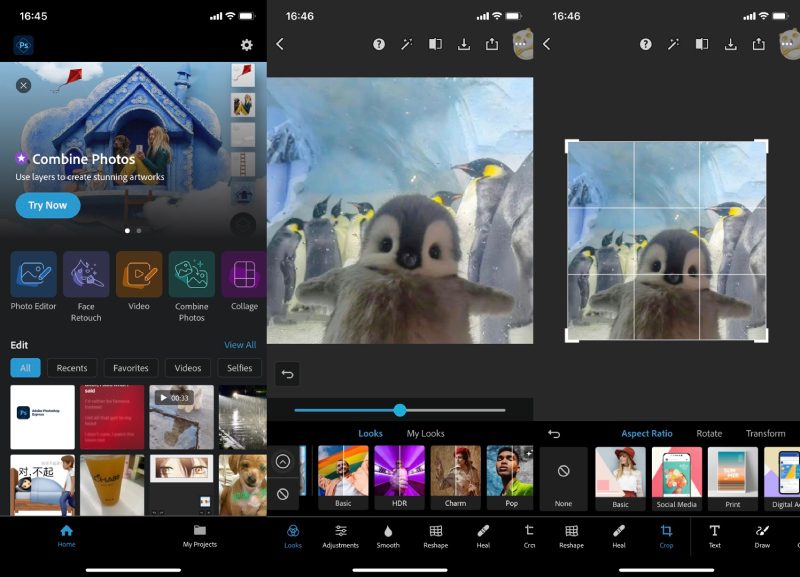The height and width of the screenshot is (577, 800).
Task: Open the 00:33 video thumbnail
Action: pos(182,417)
